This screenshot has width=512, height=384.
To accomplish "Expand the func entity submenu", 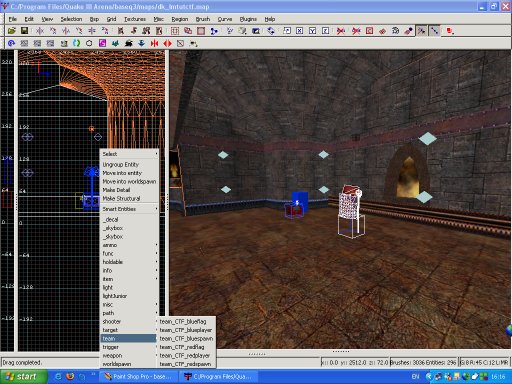I will 129,254.
